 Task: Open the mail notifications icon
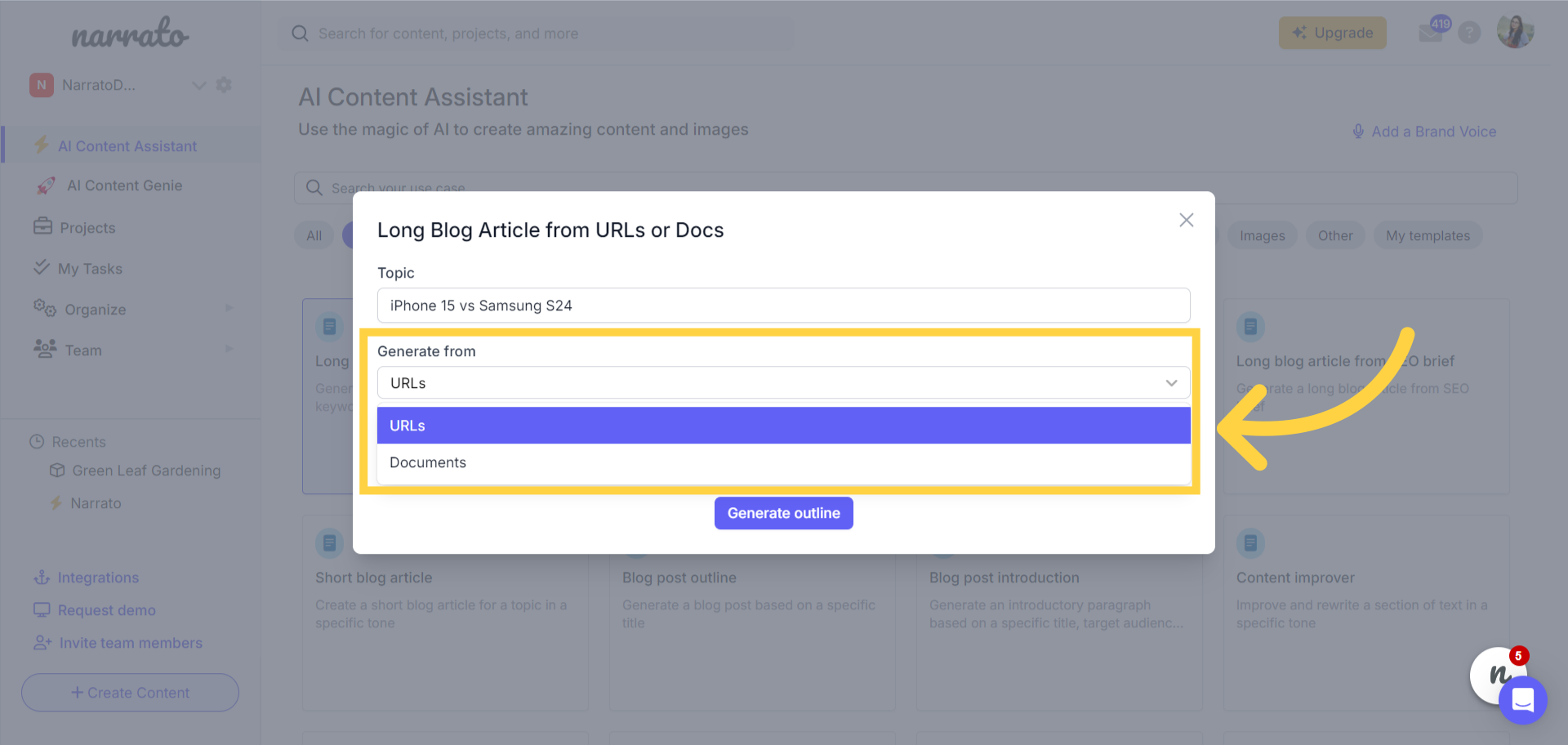pyautogui.click(x=1432, y=33)
